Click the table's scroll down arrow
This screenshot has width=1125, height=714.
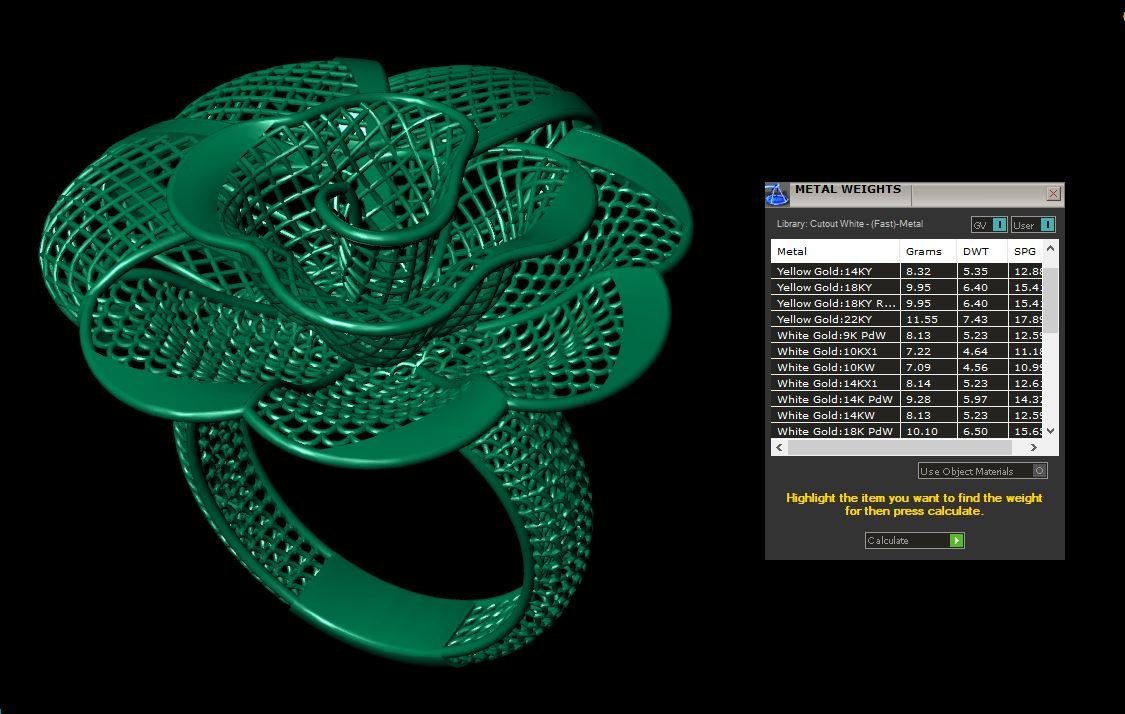pyautogui.click(x=1050, y=431)
